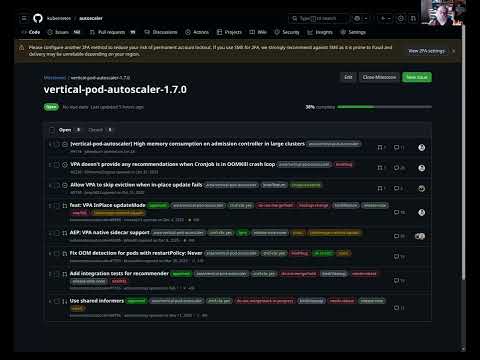Click the Close Milestone button

point(379,77)
